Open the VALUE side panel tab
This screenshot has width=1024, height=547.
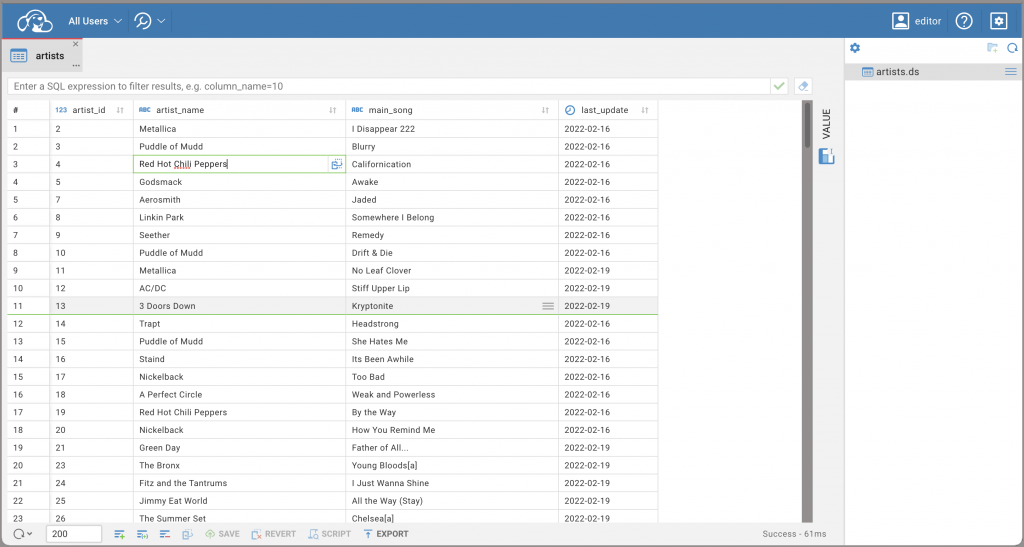[827, 124]
